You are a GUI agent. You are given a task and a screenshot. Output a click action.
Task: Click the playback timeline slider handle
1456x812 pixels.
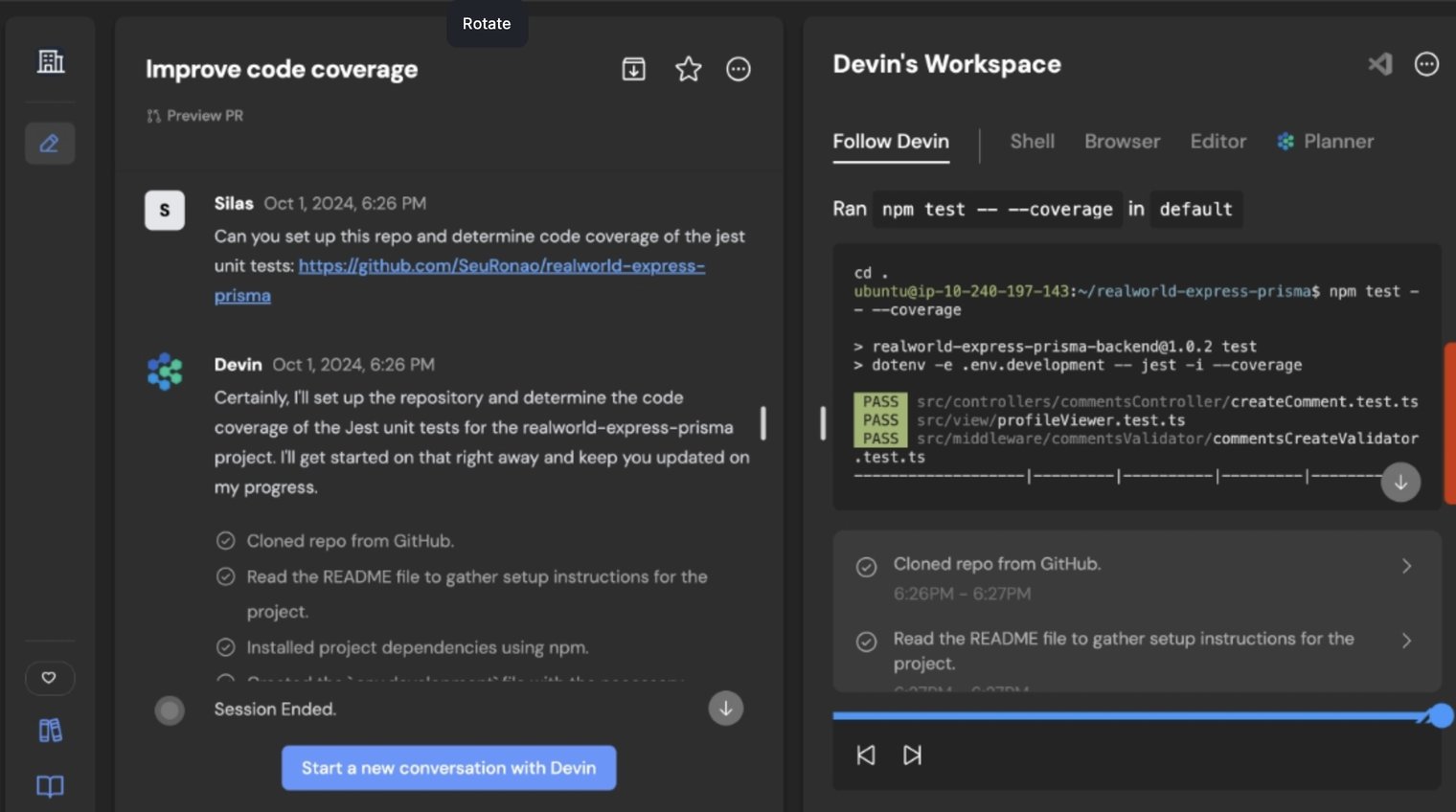[x=1442, y=715]
